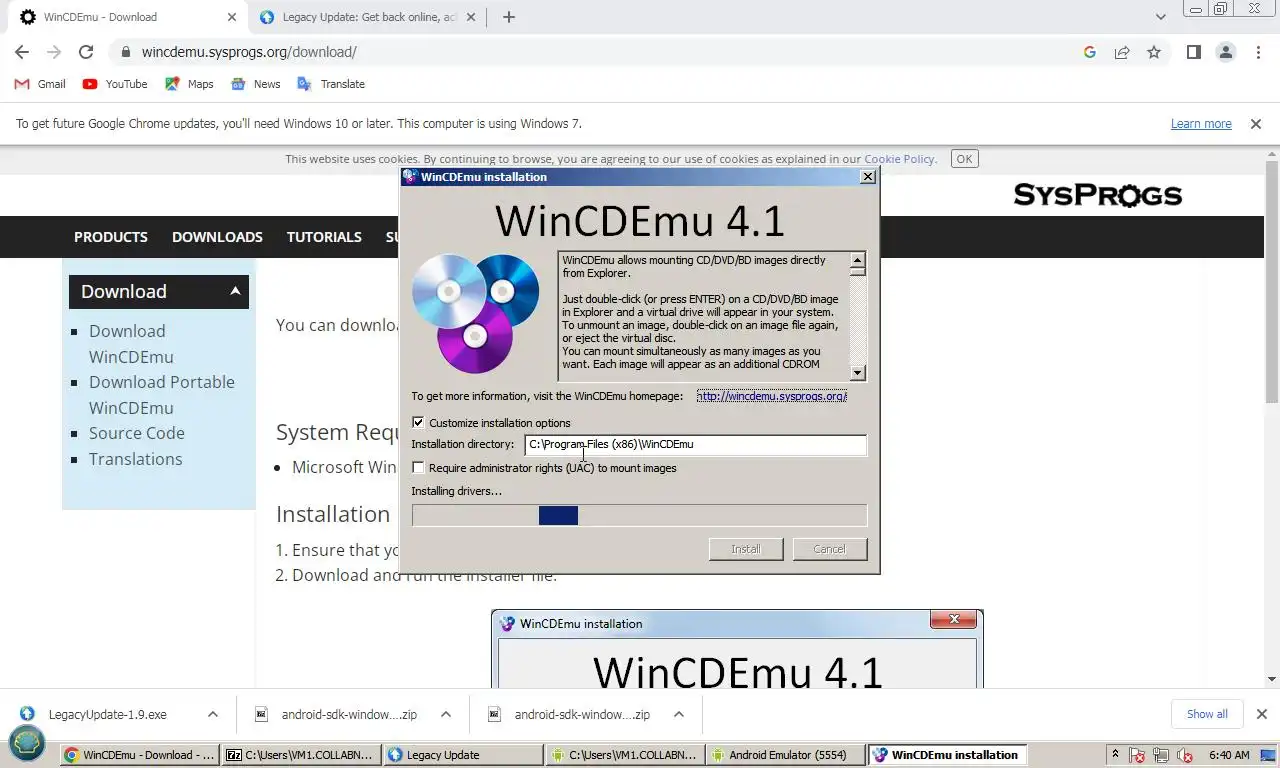
Task: Open the tab search chevron
Action: point(1160,17)
